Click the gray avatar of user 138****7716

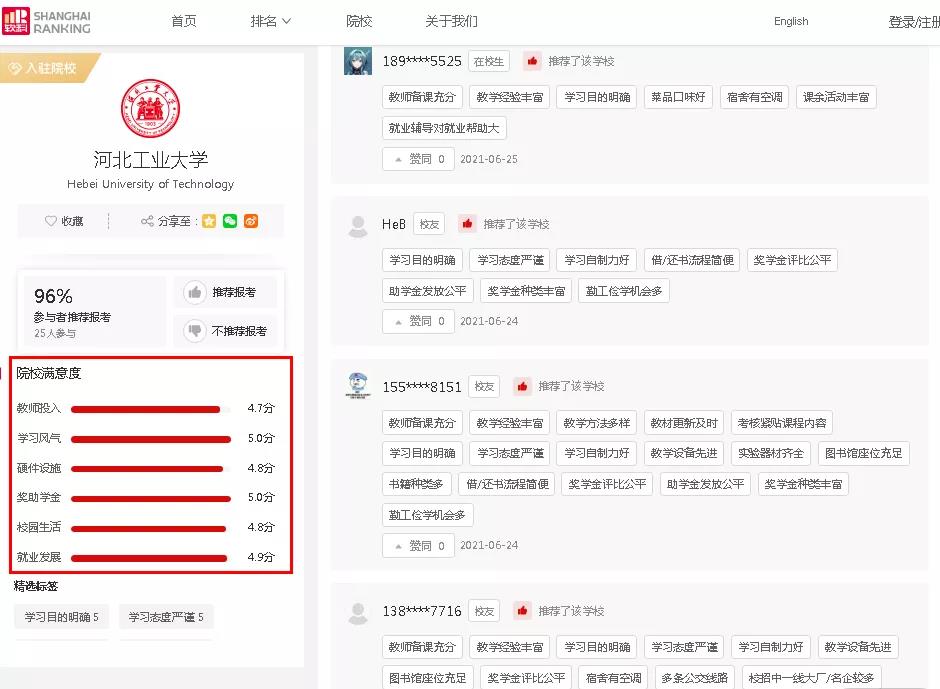point(358,611)
